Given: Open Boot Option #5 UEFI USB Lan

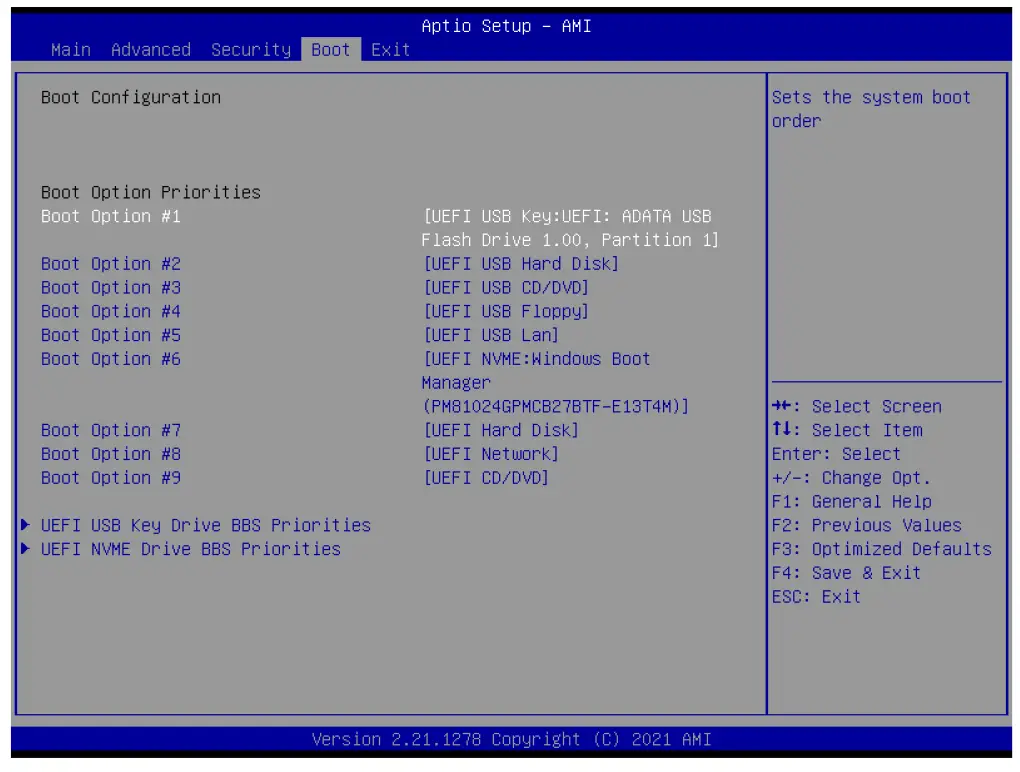Looking at the screenshot, I should [491, 336].
